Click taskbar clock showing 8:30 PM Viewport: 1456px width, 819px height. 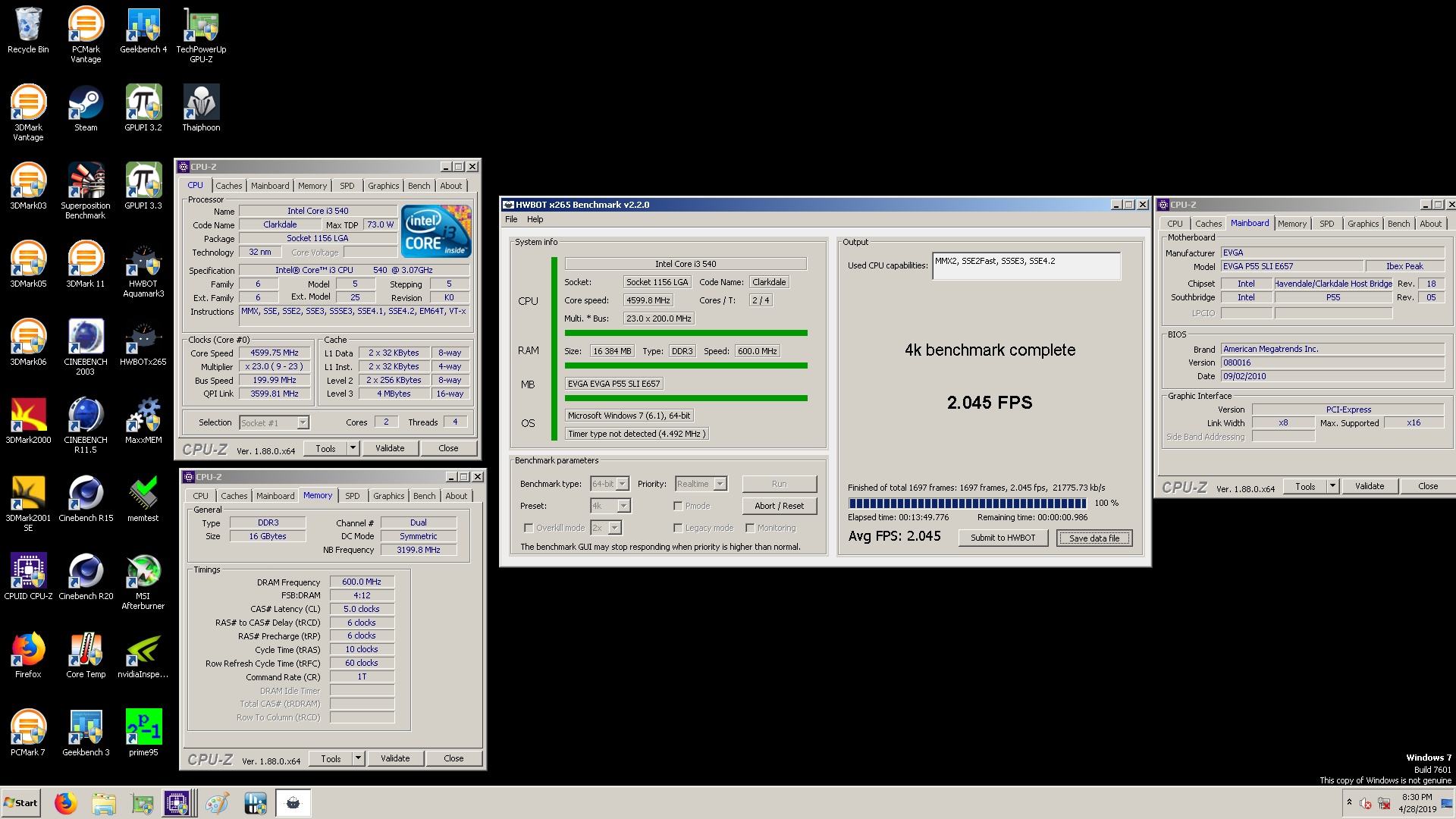pyautogui.click(x=1417, y=803)
